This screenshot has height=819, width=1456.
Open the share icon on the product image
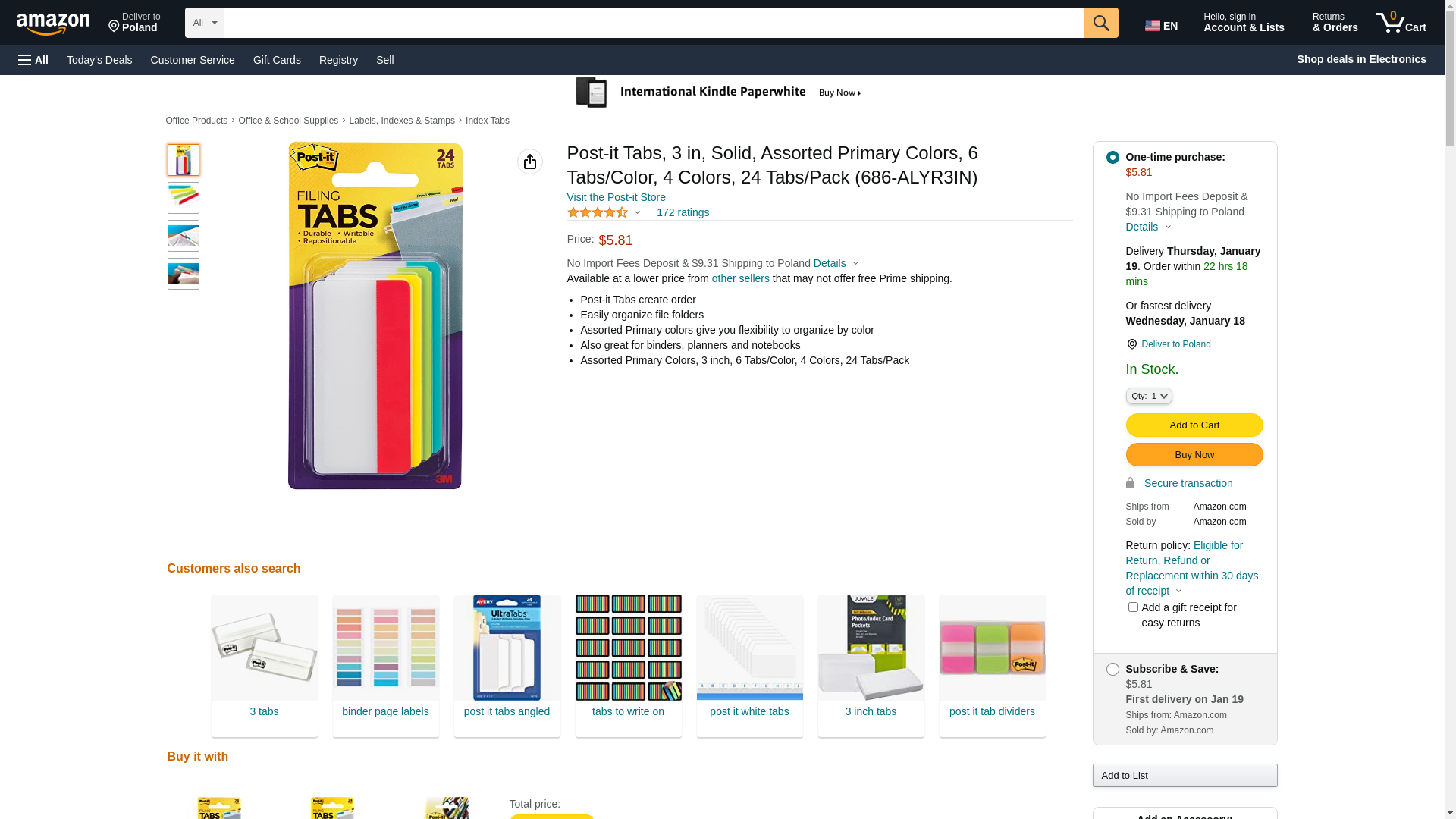(x=530, y=162)
